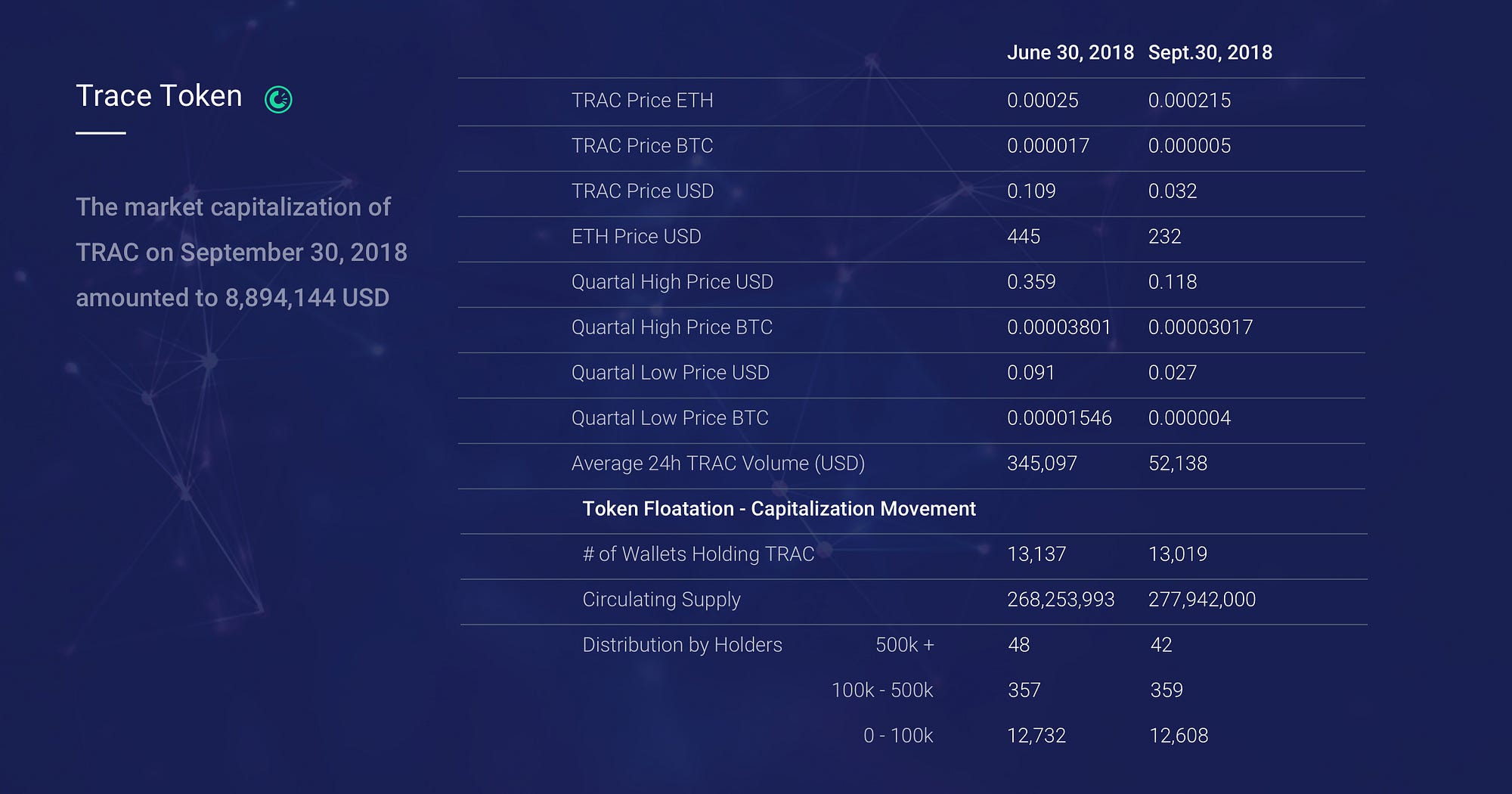This screenshot has height=794, width=1512.
Task: Click the market capitalization summary paragraph
Action: click(241, 253)
